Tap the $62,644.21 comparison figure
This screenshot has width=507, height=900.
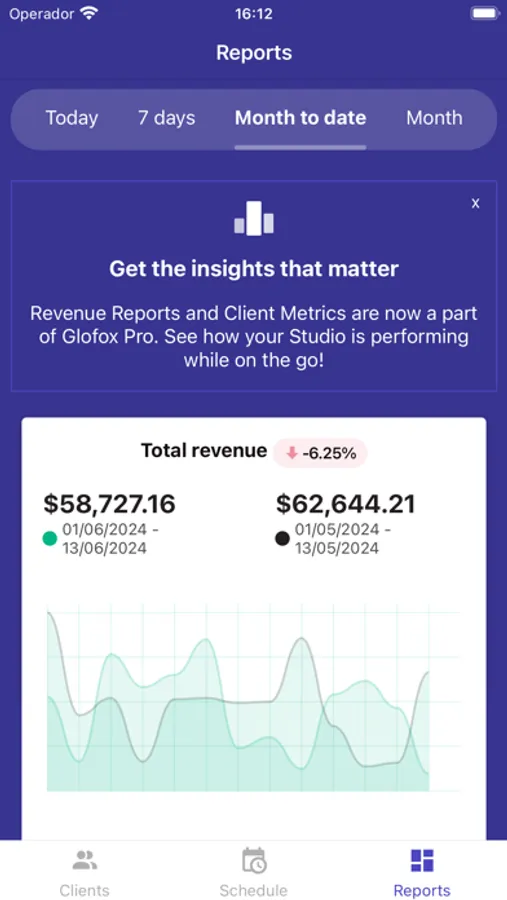pos(345,504)
